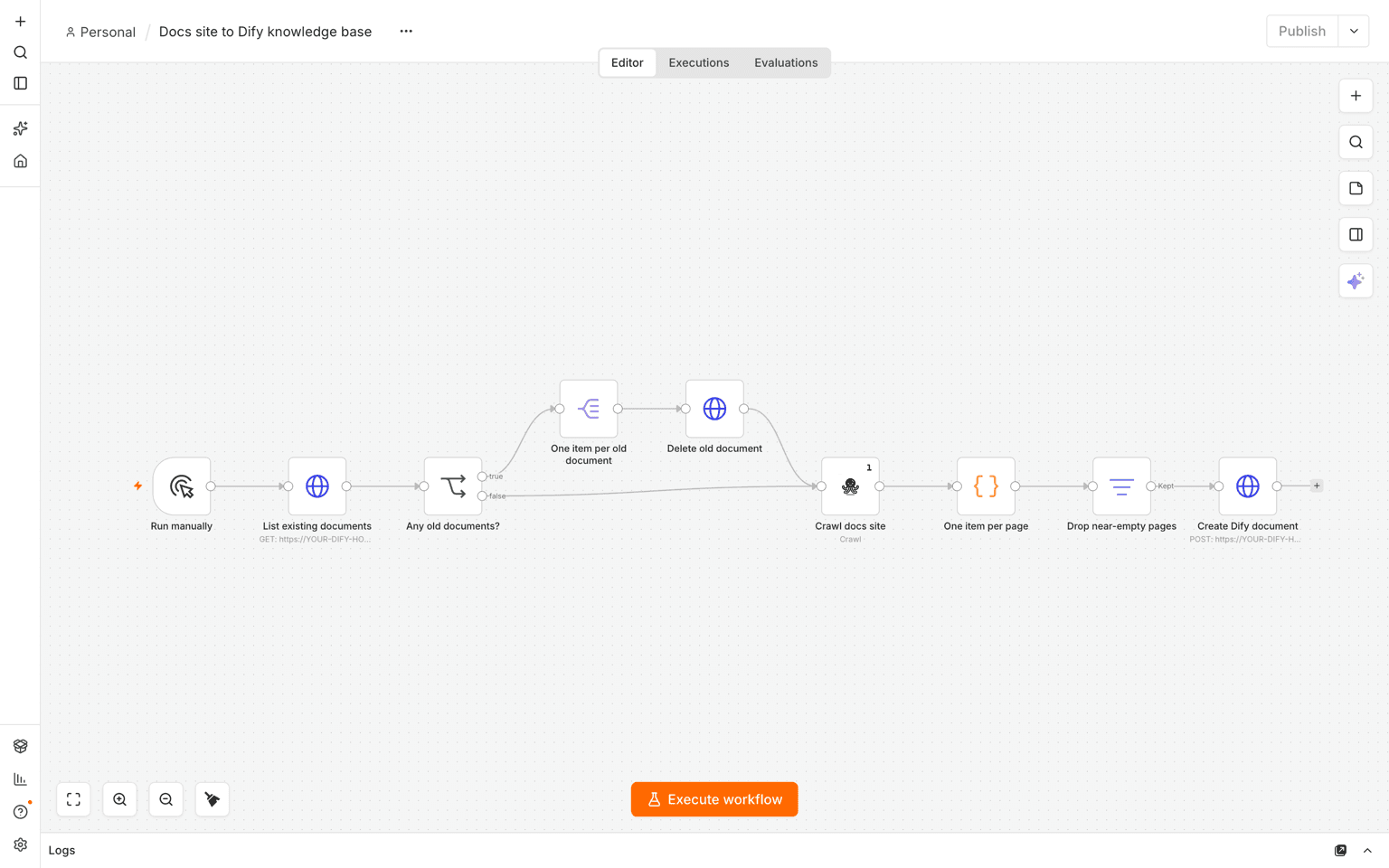The width and height of the screenshot is (1389, 868).
Task: Click Execute workflow
Action: (714, 799)
